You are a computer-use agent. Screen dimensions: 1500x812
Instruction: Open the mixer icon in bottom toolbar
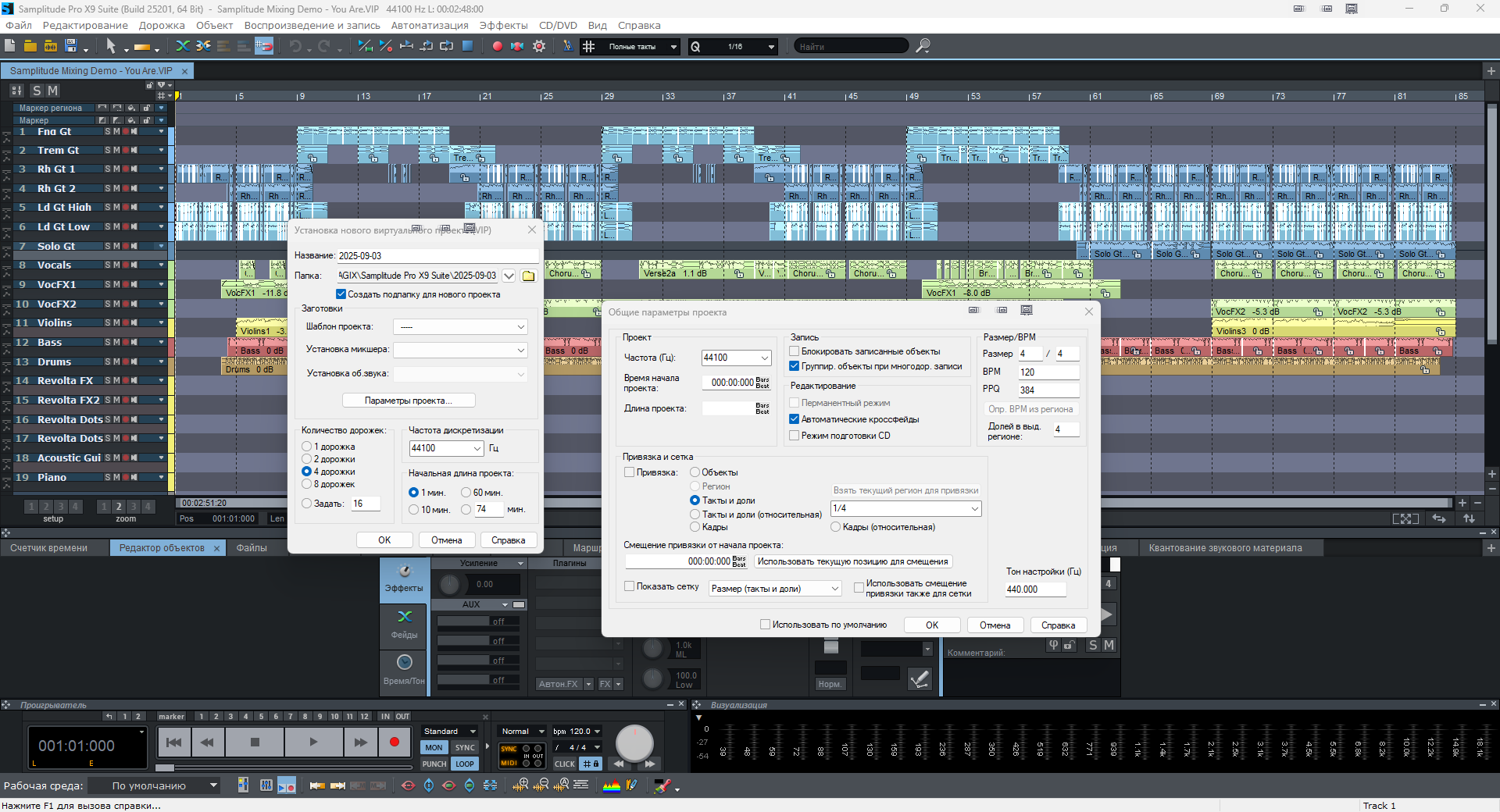click(266, 785)
